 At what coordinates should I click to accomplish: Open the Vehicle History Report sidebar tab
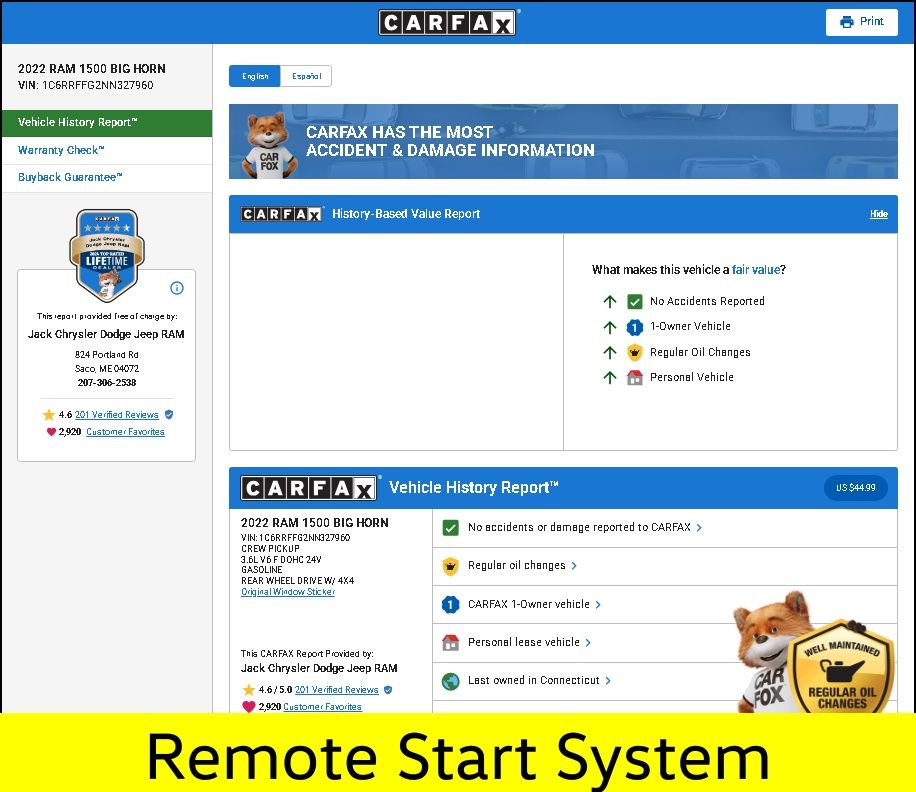click(x=107, y=123)
